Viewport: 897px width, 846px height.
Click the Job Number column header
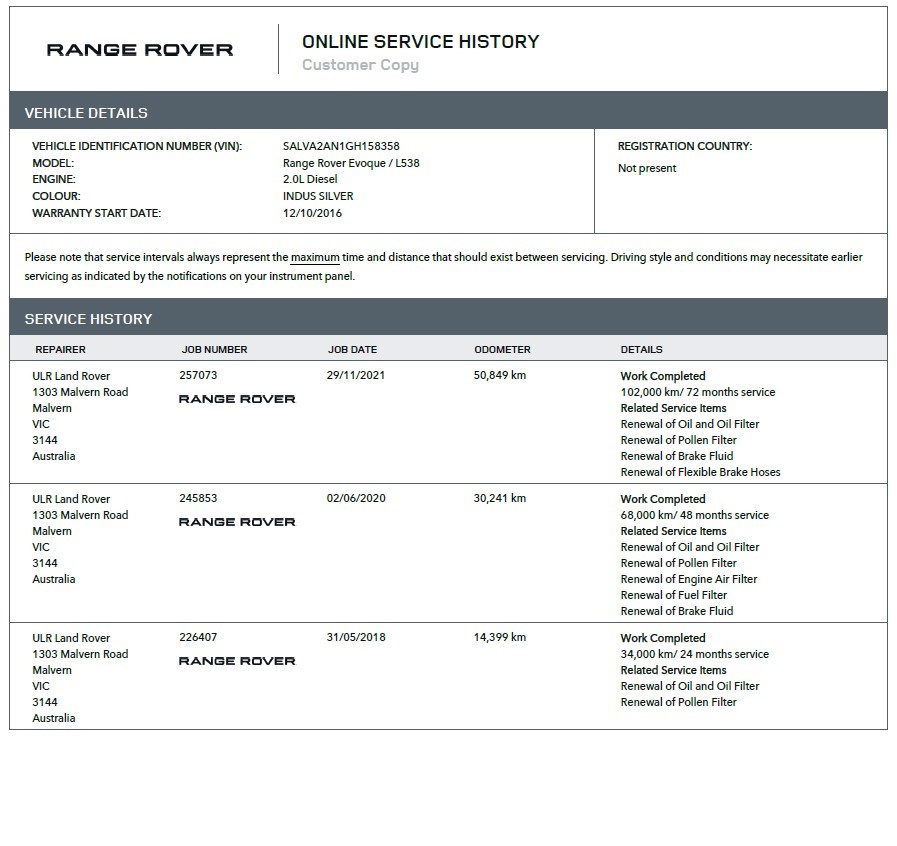[x=214, y=350]
